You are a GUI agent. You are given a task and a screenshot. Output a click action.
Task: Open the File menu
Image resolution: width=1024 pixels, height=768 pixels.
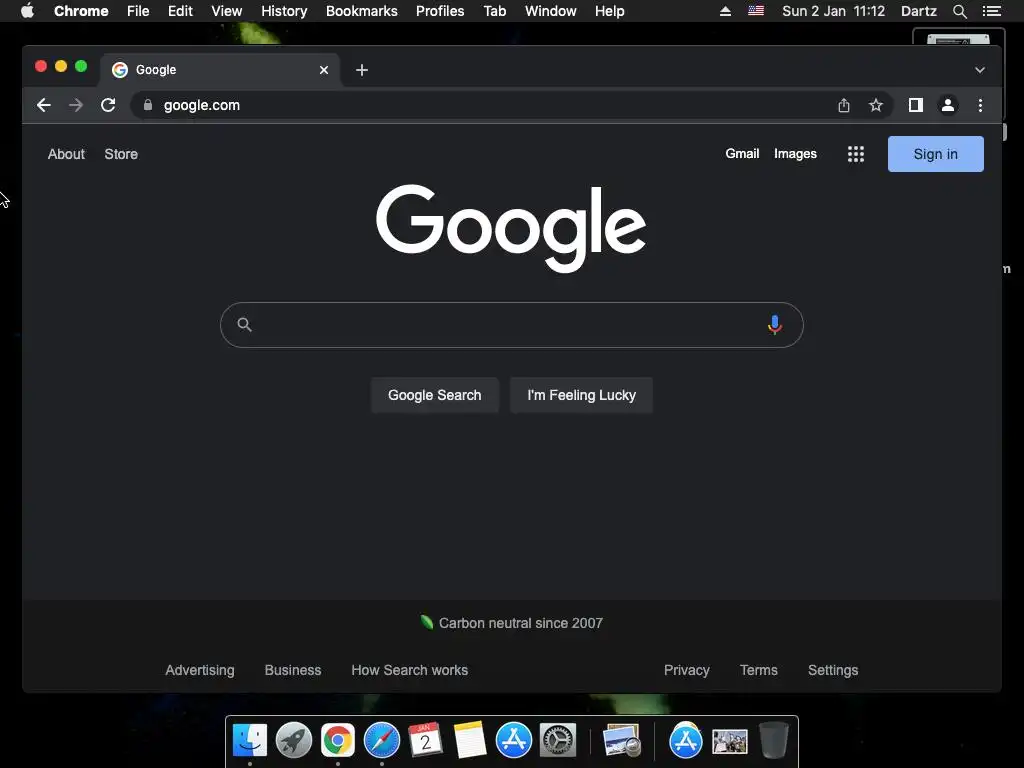coord(138,11)
